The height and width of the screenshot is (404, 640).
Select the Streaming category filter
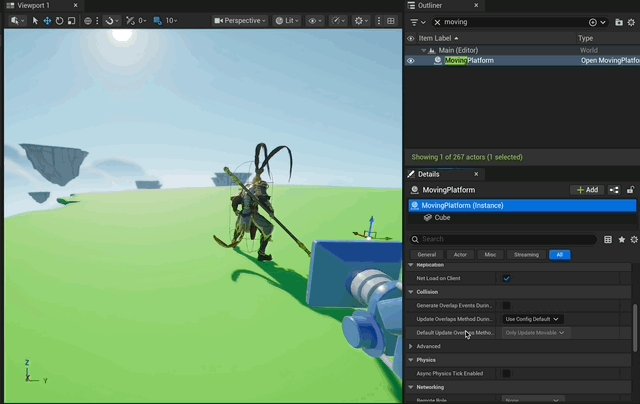[x=526, y=255]
